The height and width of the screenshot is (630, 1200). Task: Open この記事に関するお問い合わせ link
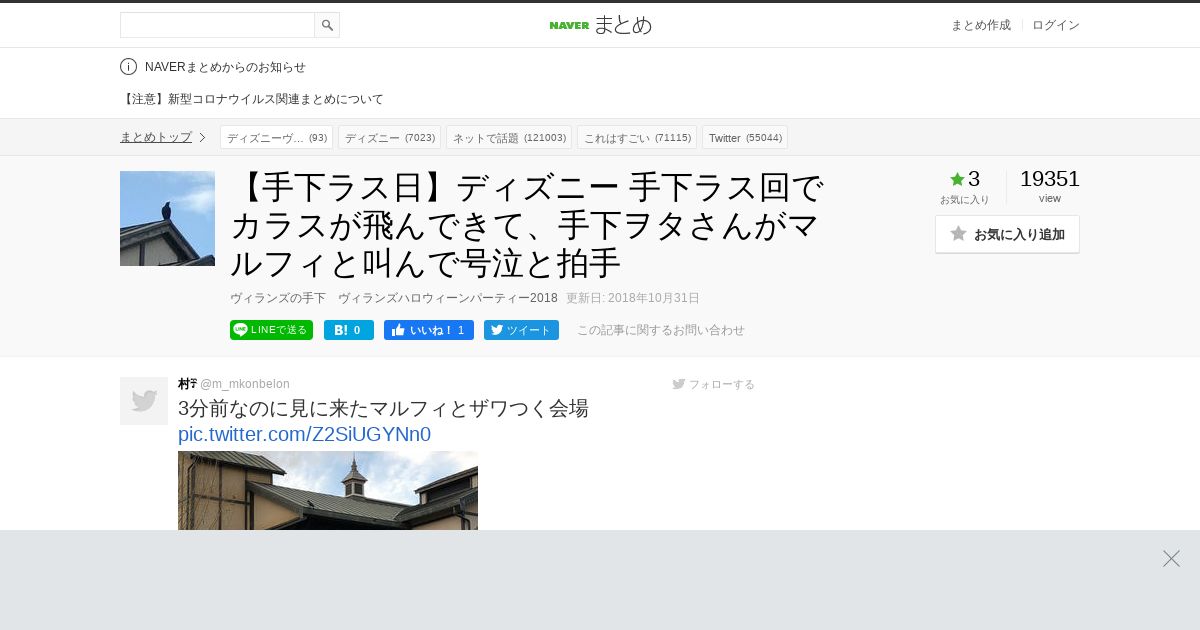click(x=661, y=330)
